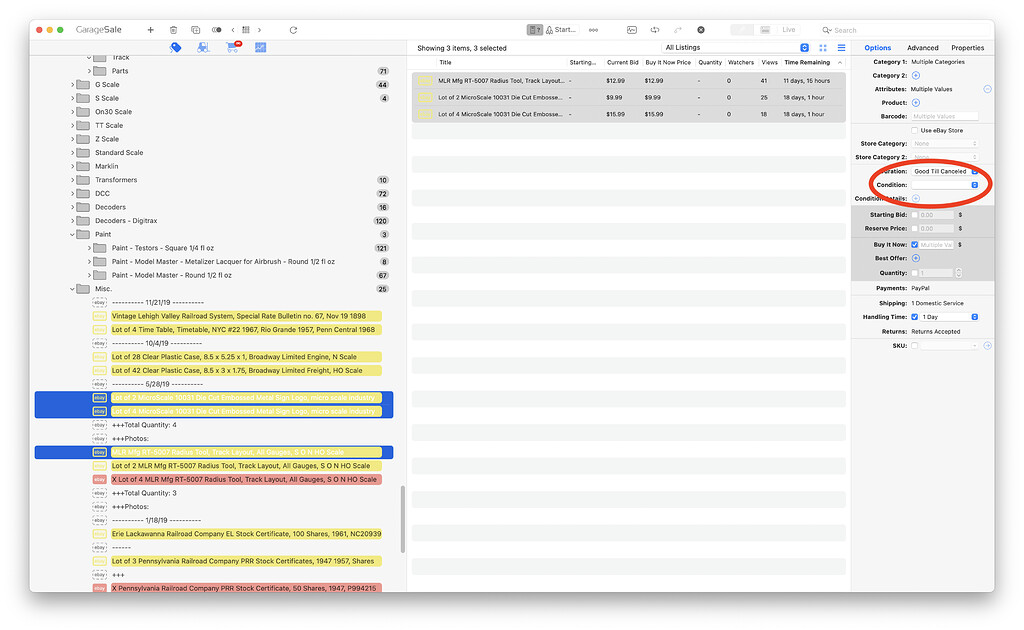Viewport: 1024px width, 630px height.
Task: Open the blue price tag section
Action: [x=175, y=48]
